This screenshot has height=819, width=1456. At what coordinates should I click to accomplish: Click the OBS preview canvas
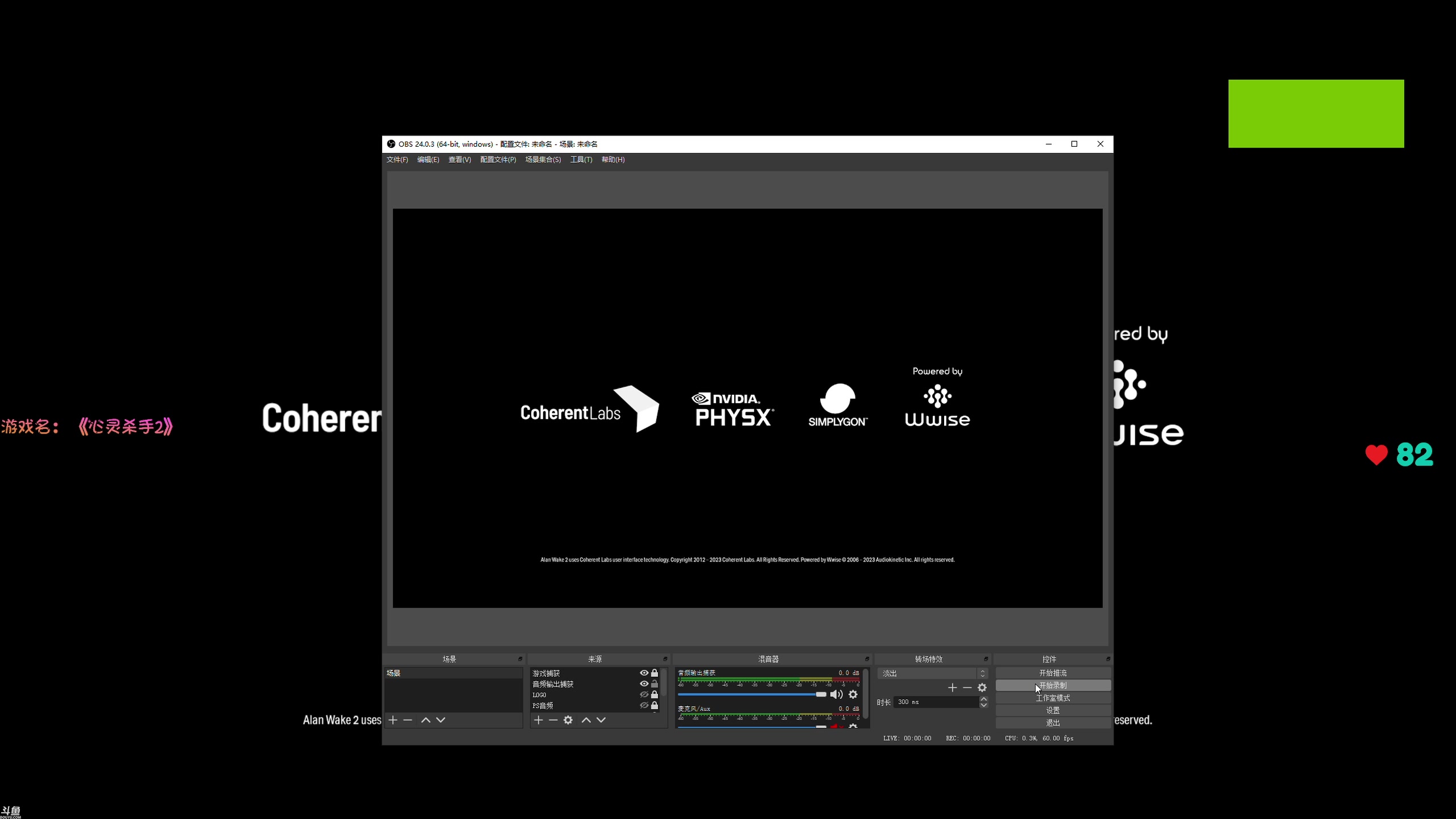pyautogui.click(x=747, y=408)
